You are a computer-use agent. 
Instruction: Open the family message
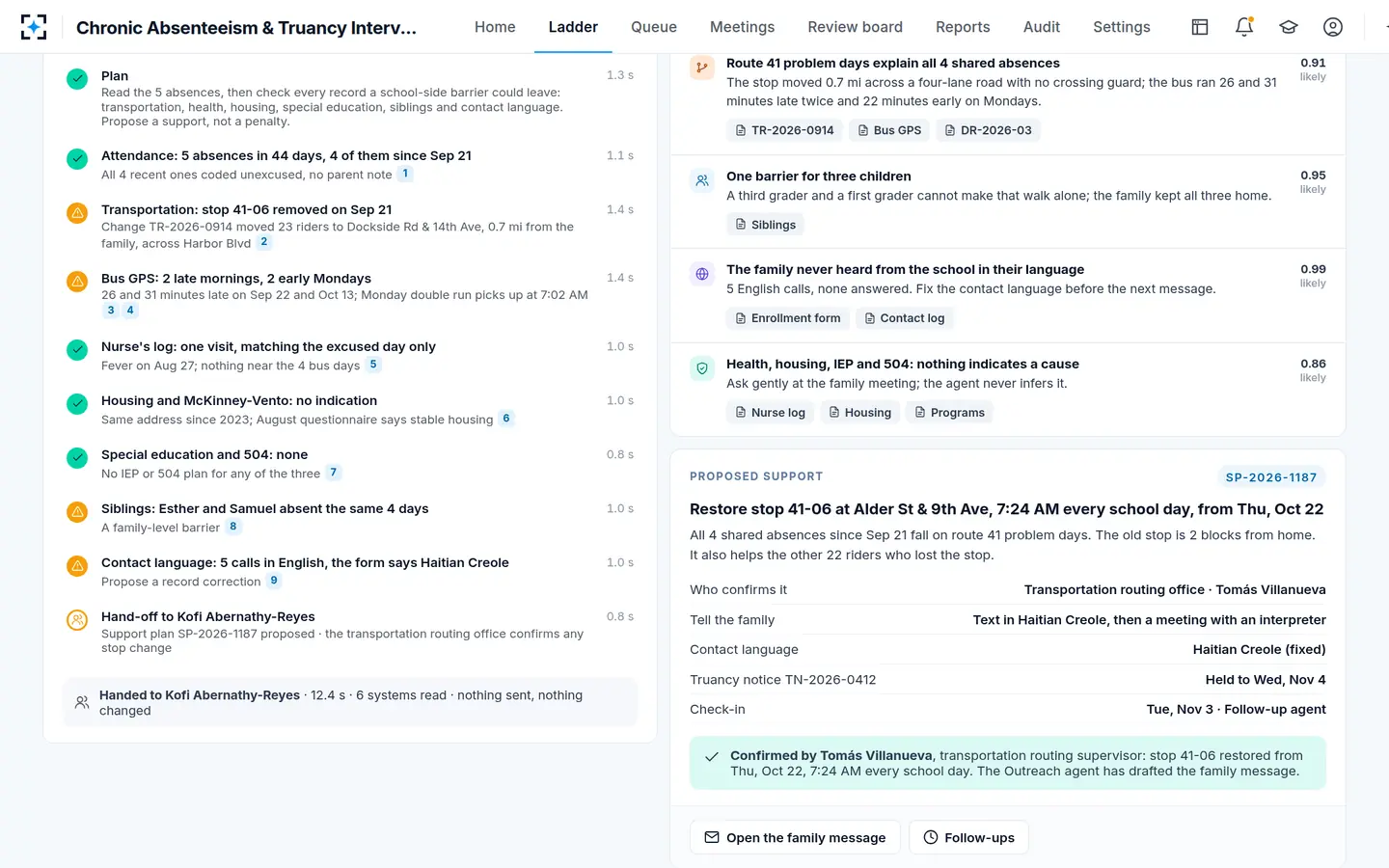(x=795, y=837)
